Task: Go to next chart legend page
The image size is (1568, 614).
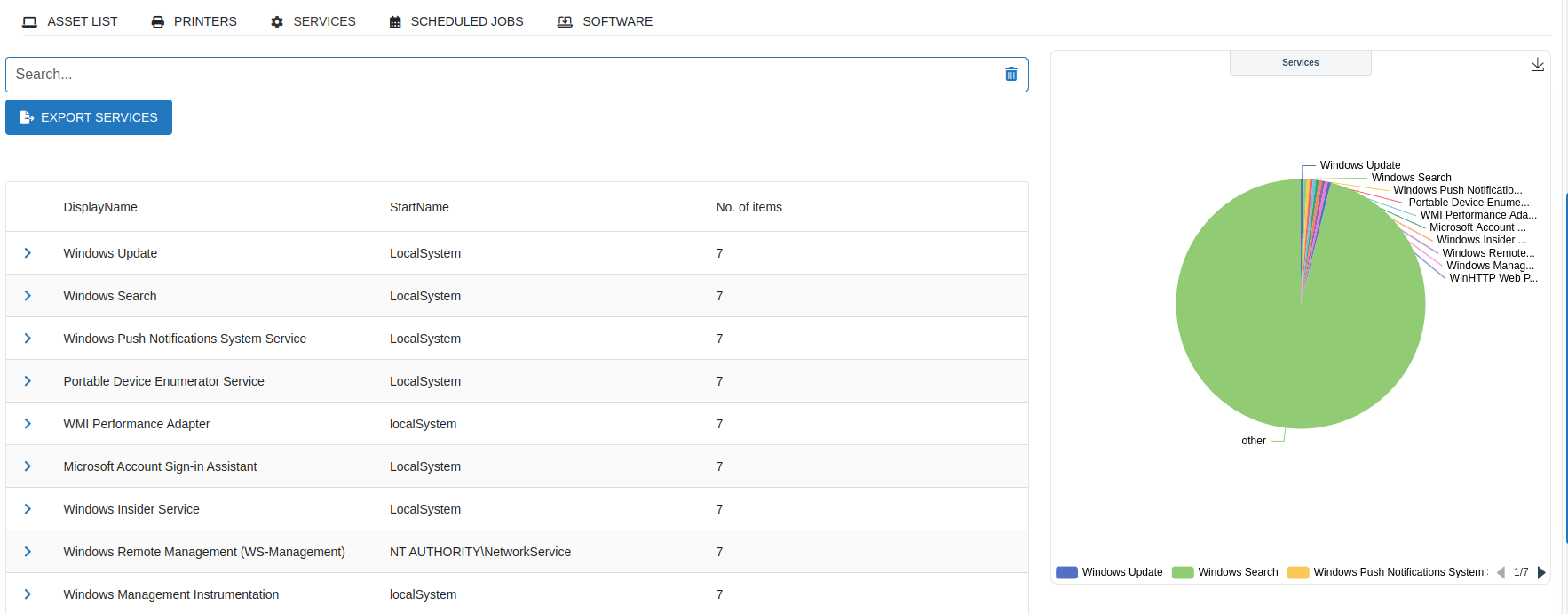Action: 1541,572
